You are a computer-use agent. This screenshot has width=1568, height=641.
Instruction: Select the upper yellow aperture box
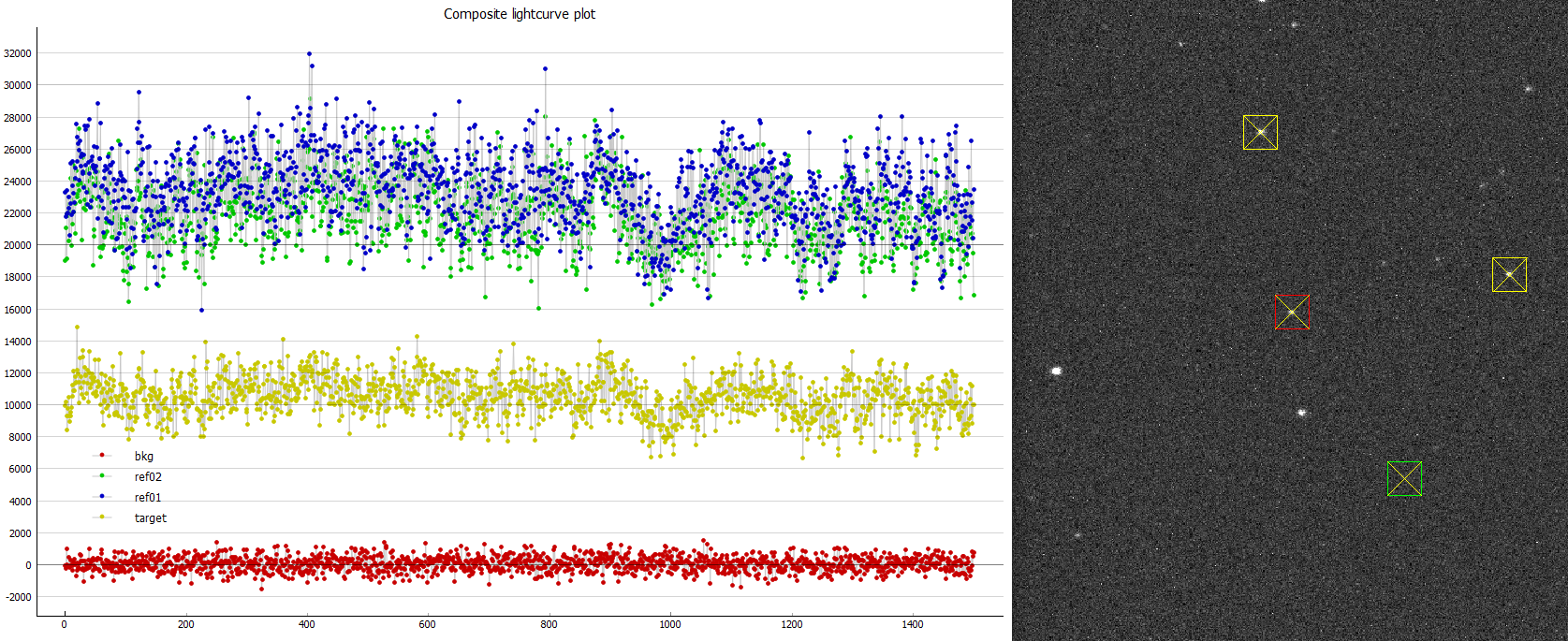click(1260, 132)
